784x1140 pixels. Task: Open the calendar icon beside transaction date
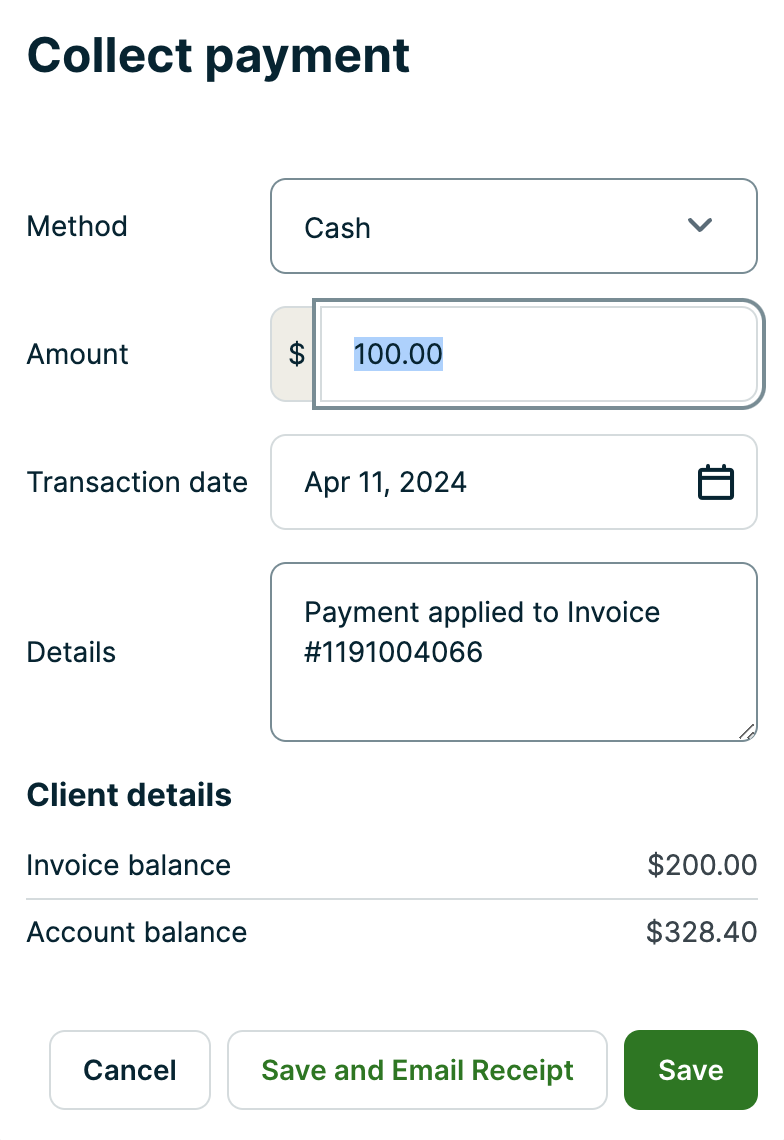click(x=716, y=482)
